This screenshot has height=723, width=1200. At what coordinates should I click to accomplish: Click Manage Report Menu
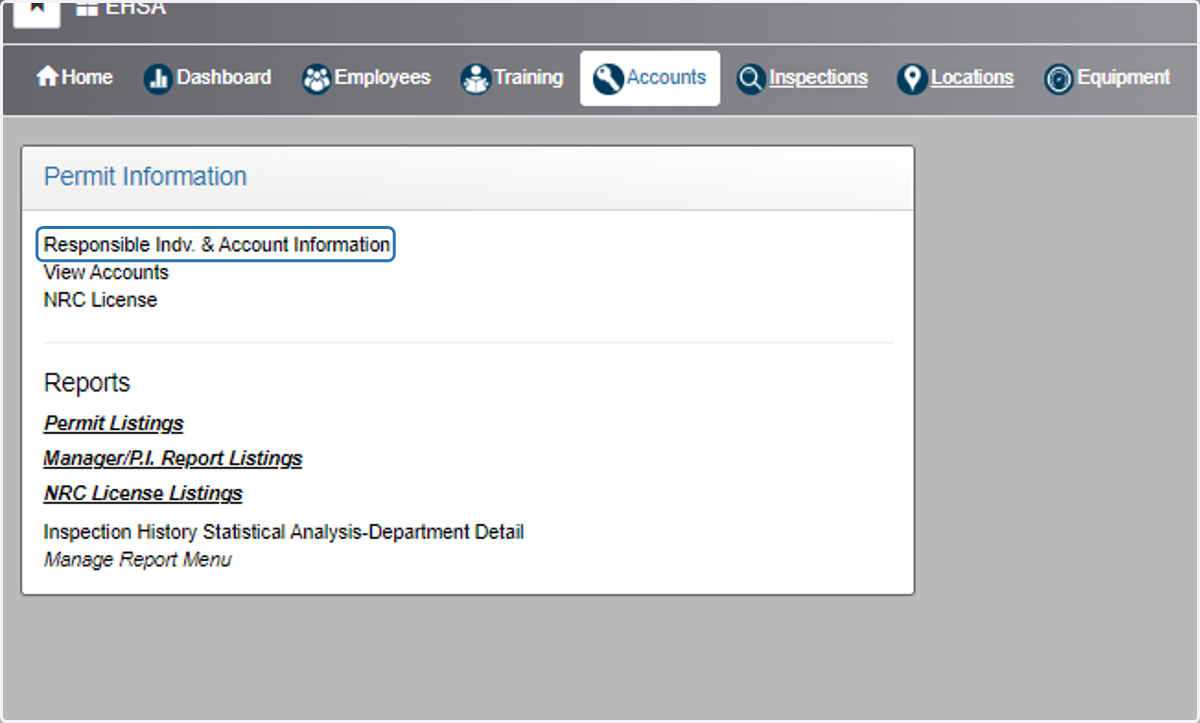(137, 560)
